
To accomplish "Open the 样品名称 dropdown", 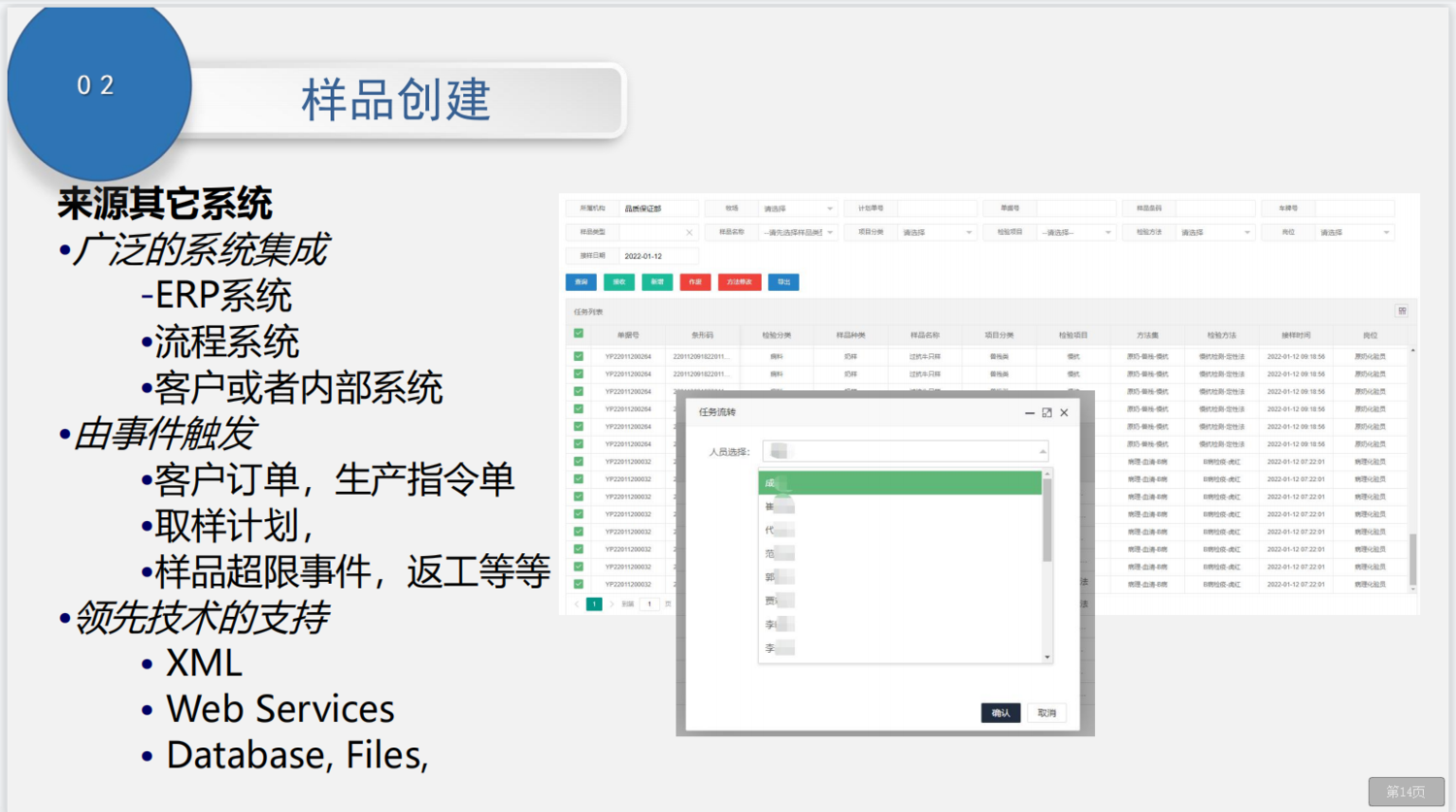I will coord(798,233).
